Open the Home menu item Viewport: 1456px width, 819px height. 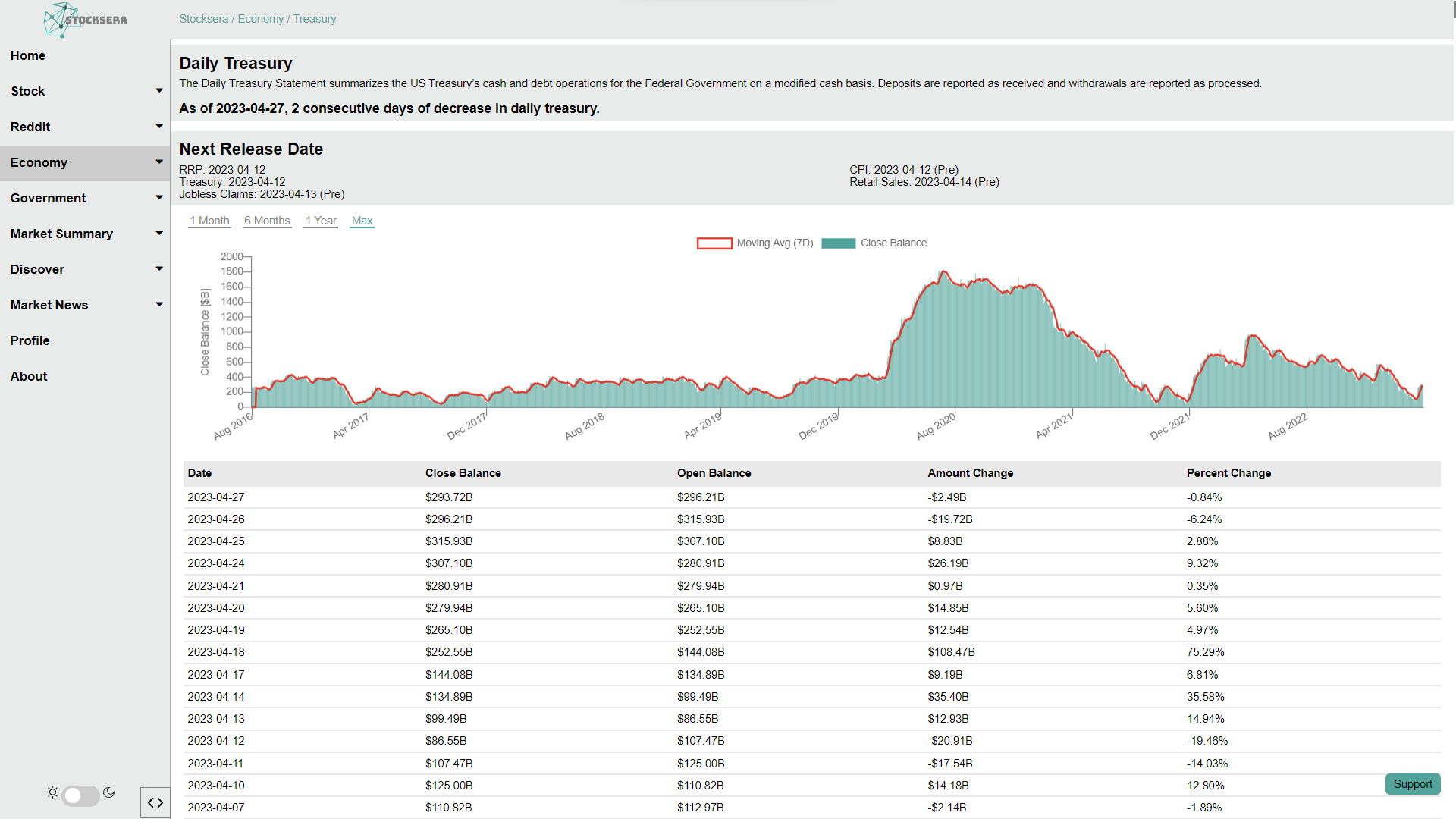28,55
